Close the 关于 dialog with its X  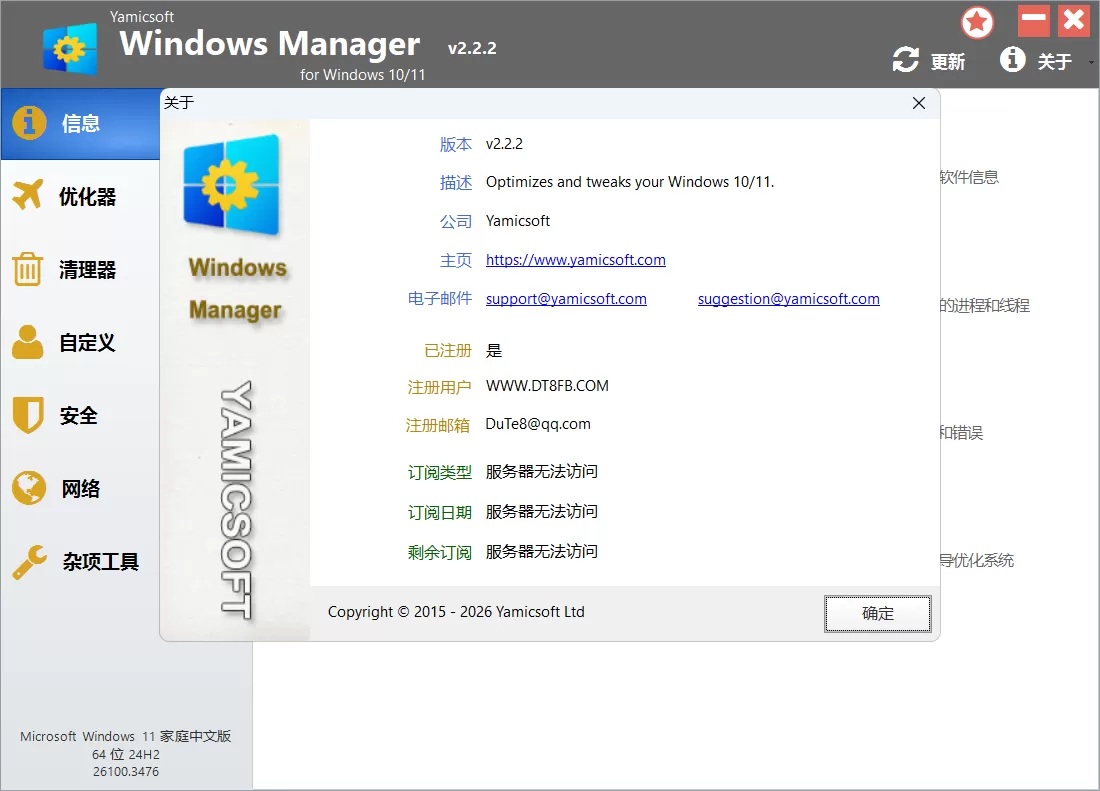(x=918, y=102)
